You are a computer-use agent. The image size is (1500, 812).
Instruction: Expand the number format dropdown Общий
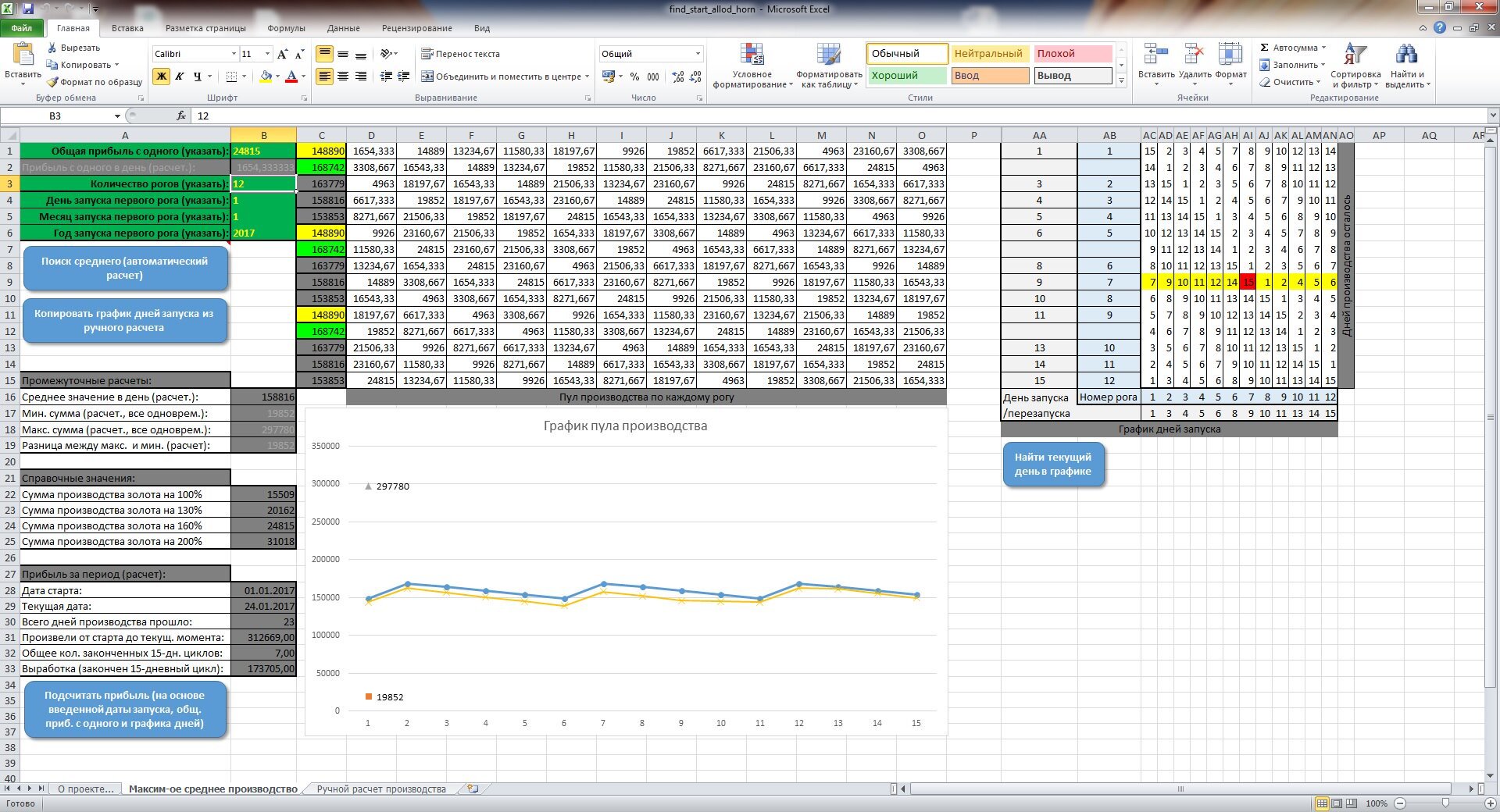point(698,54)
